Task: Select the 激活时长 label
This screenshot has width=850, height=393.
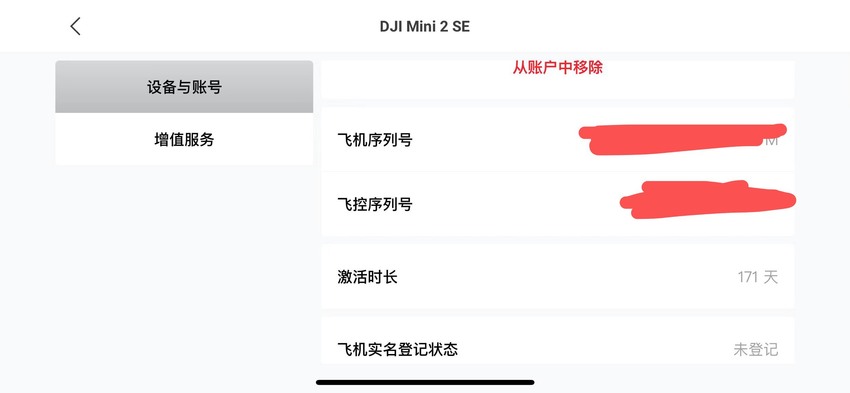Action: coord(367,277)
